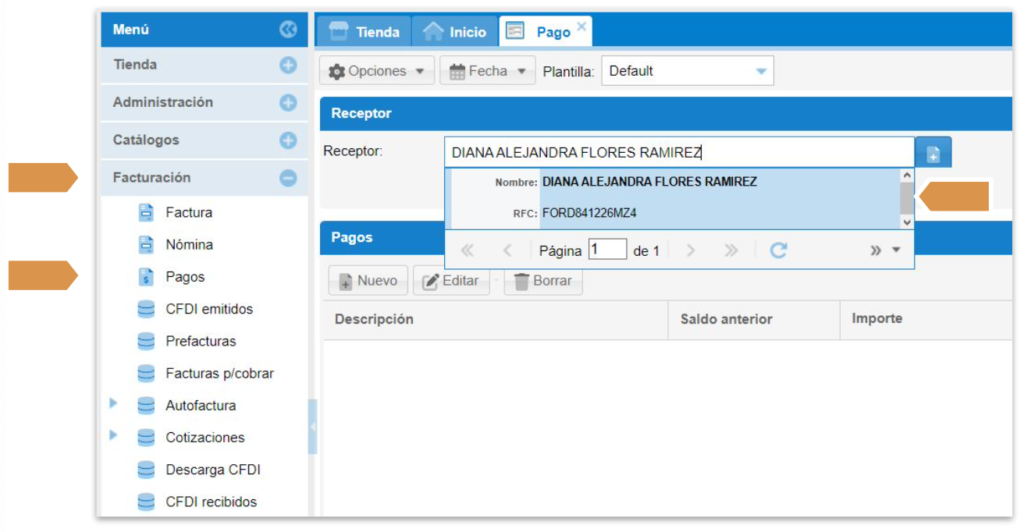This screenshot has height=532, width=1024.
Task: Click the refresh icon in the pagination bar
Action: coord(778,250)
